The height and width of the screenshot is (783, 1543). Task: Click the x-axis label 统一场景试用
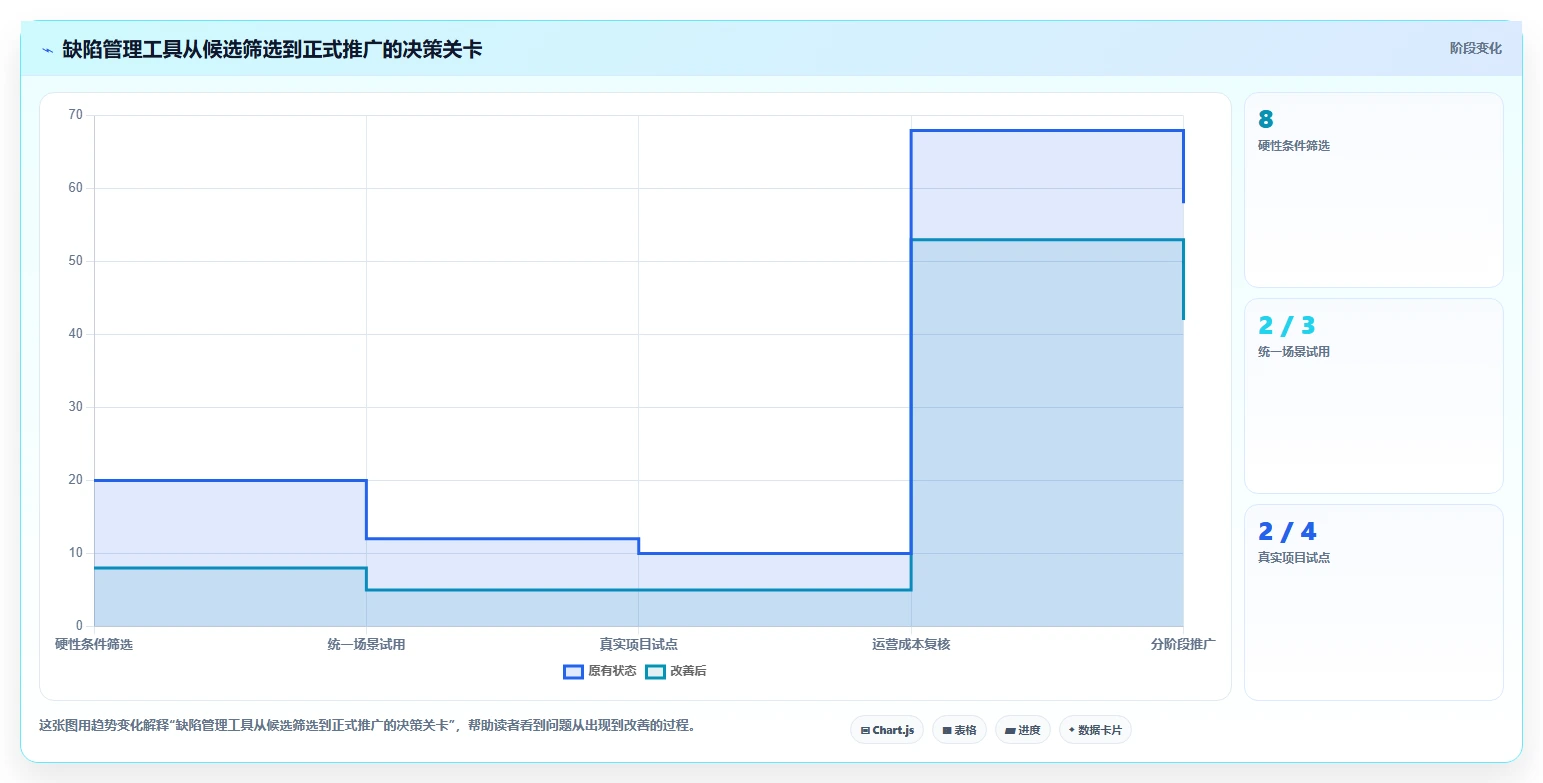tap(366, 644)
